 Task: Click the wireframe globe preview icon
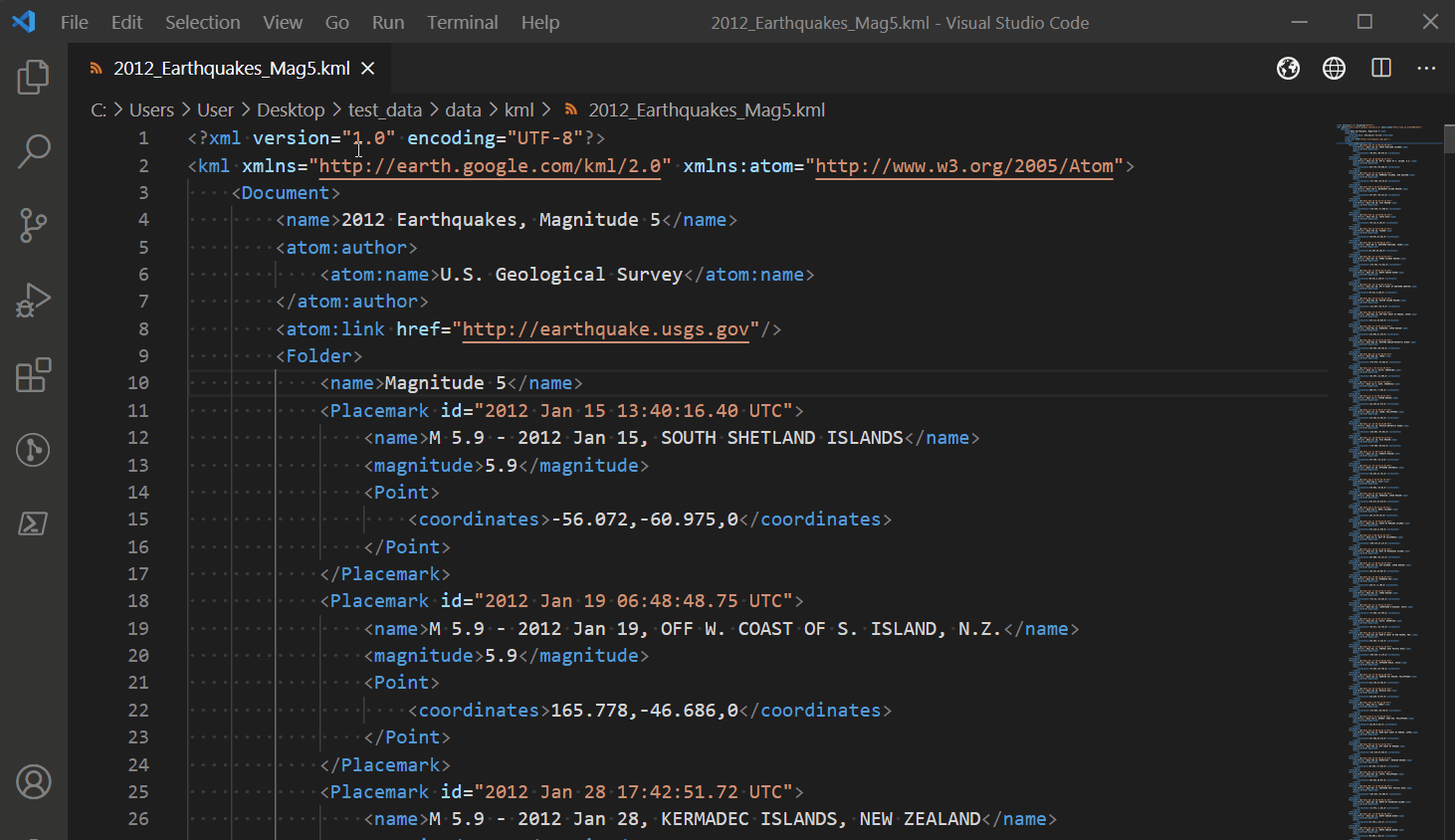1334,68
